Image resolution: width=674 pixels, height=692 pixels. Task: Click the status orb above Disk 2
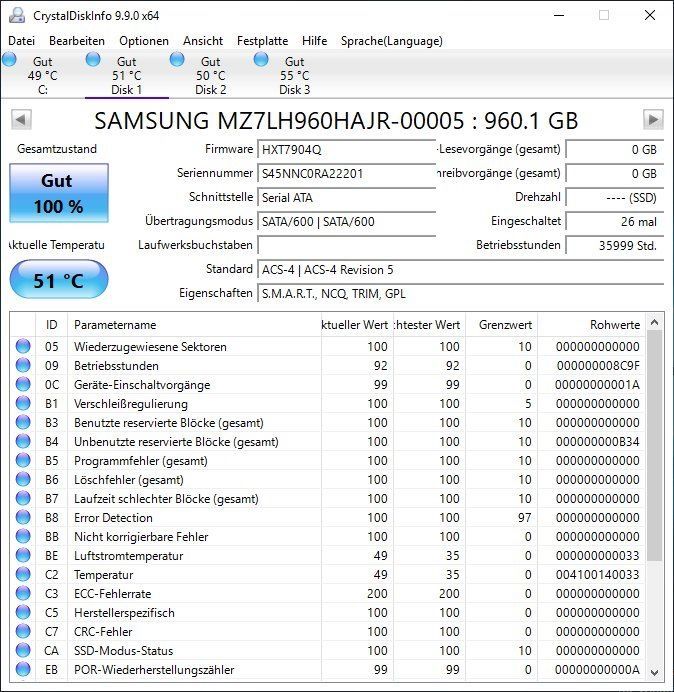coord(177,59)
